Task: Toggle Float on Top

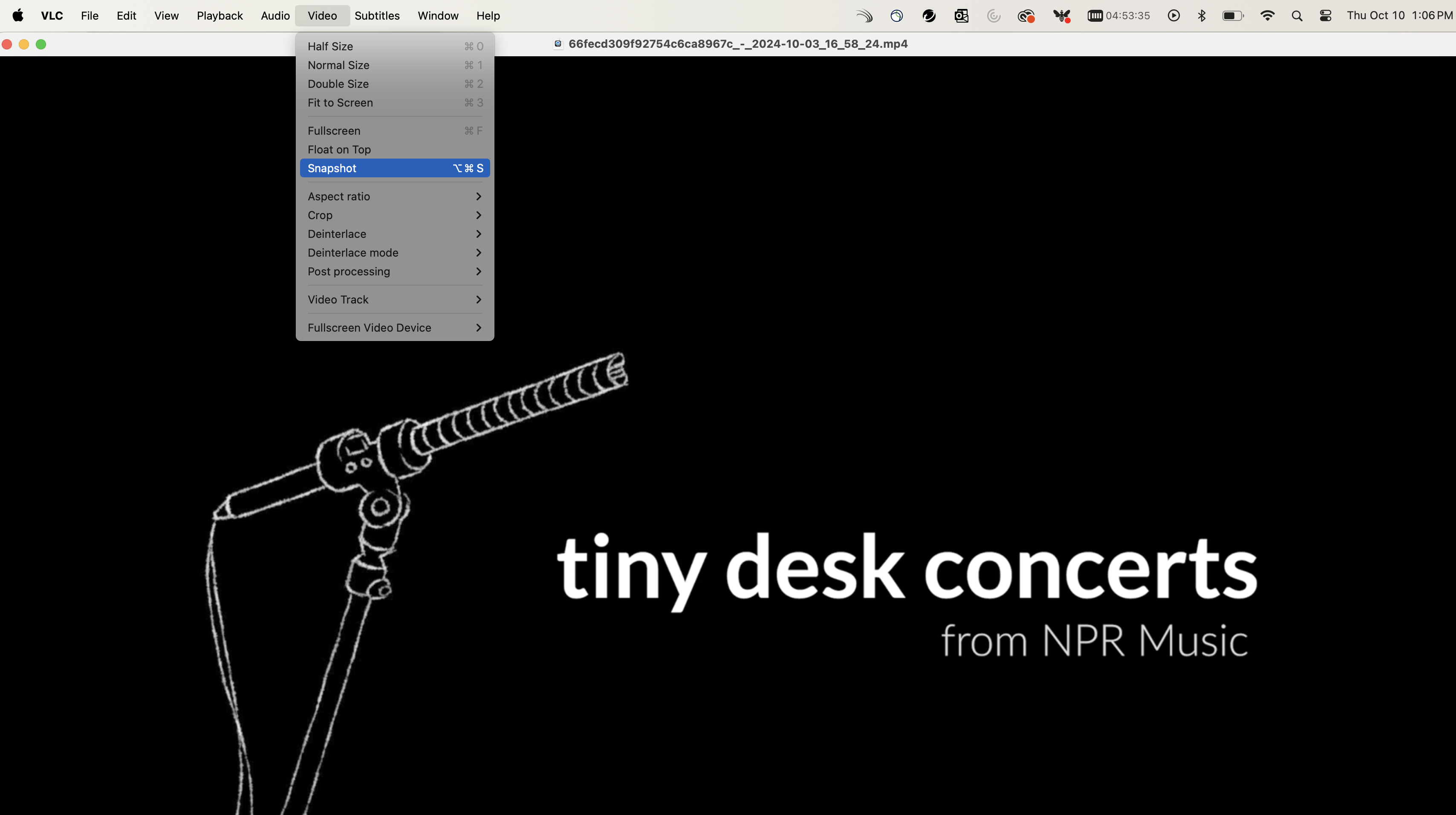Action: (395, 149)
